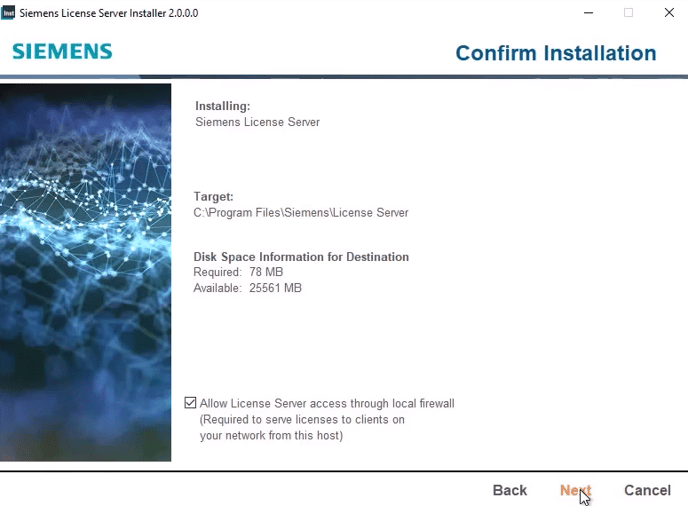Cancel the installation
688x506 pixels.
(x=647, y=490)
